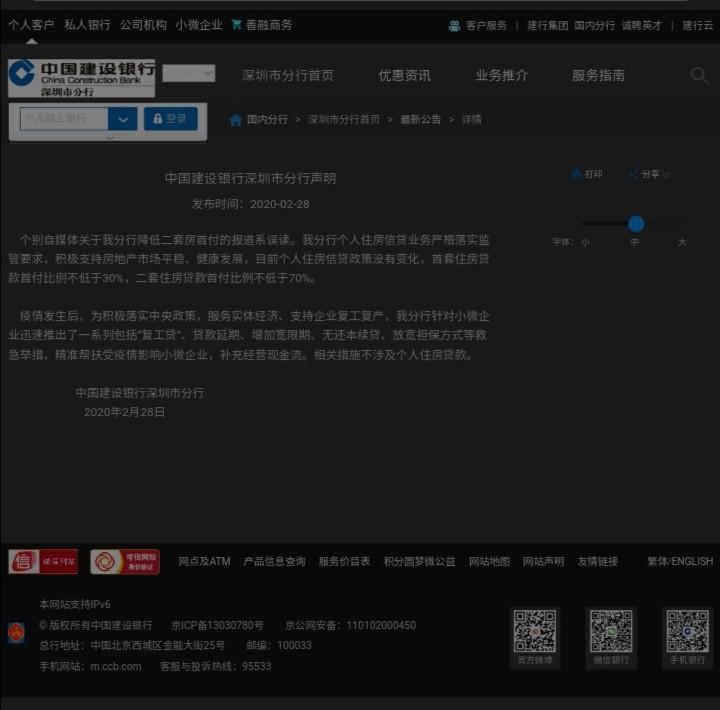Open the 网站声明 footer link
Screen dimensions: 720x710
[544, 561]
